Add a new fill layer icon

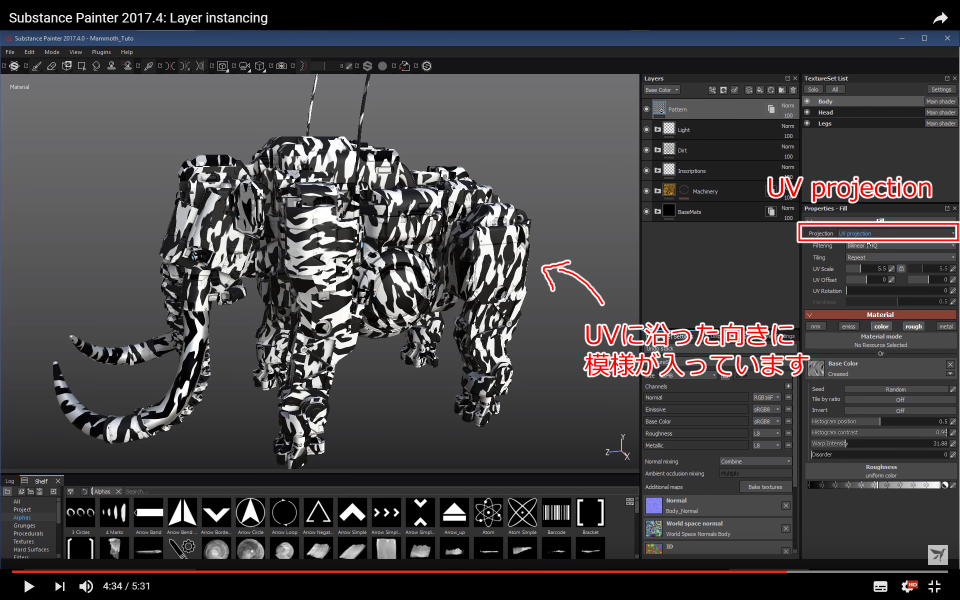760,90
